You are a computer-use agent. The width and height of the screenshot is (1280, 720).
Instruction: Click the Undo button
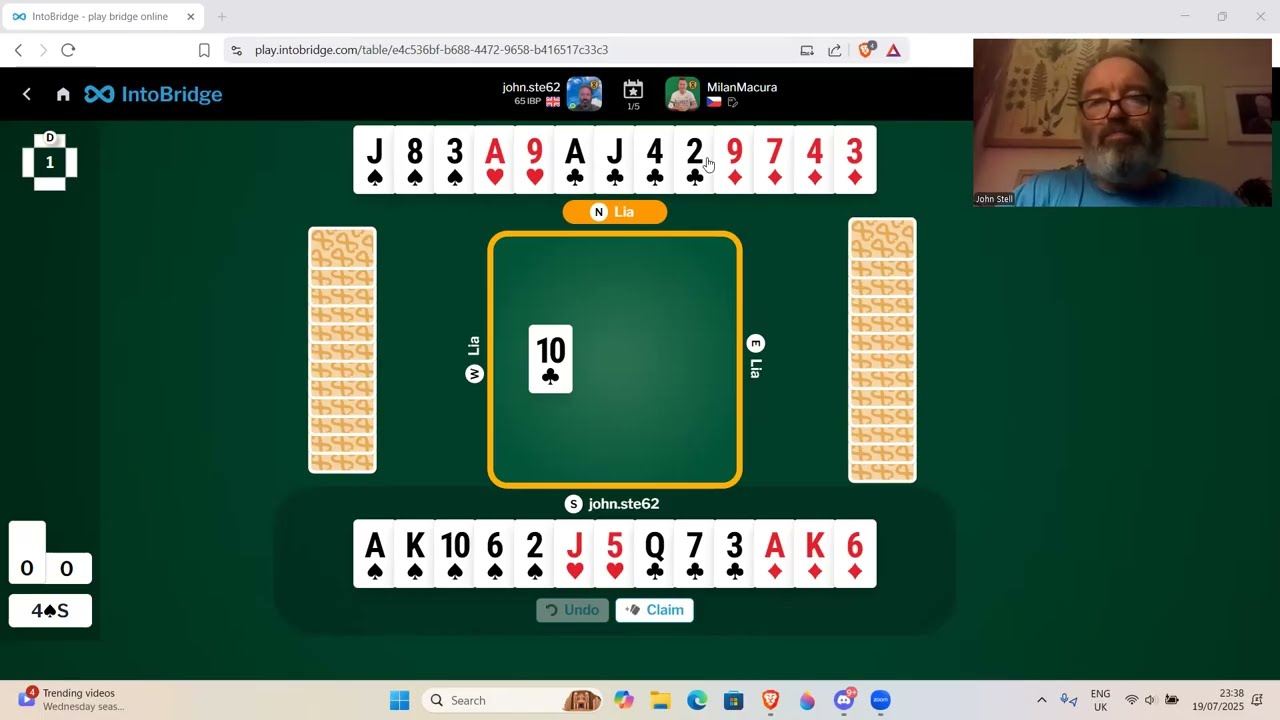[572, 610]
